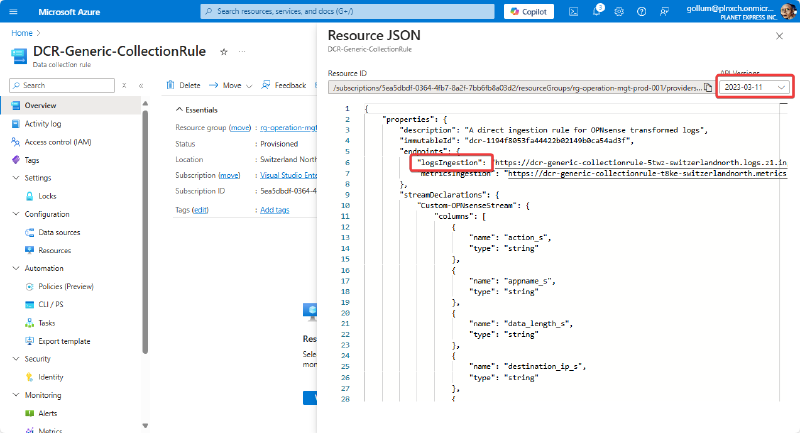Open Alerts under Monitoring
The width and height of the screenshot is (800, 433).
(x=47, y=414)
